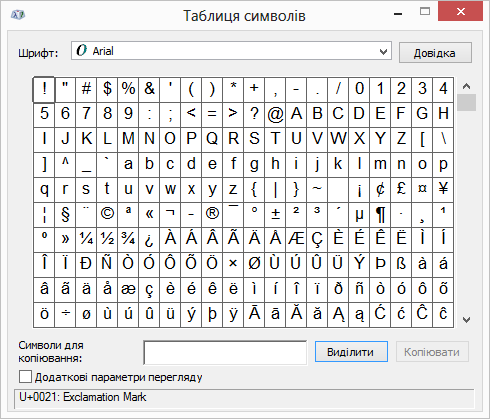This screenshot has width=490, height=419.
Task: Click the scrollbar up arrow
Action: coord(466,86)
